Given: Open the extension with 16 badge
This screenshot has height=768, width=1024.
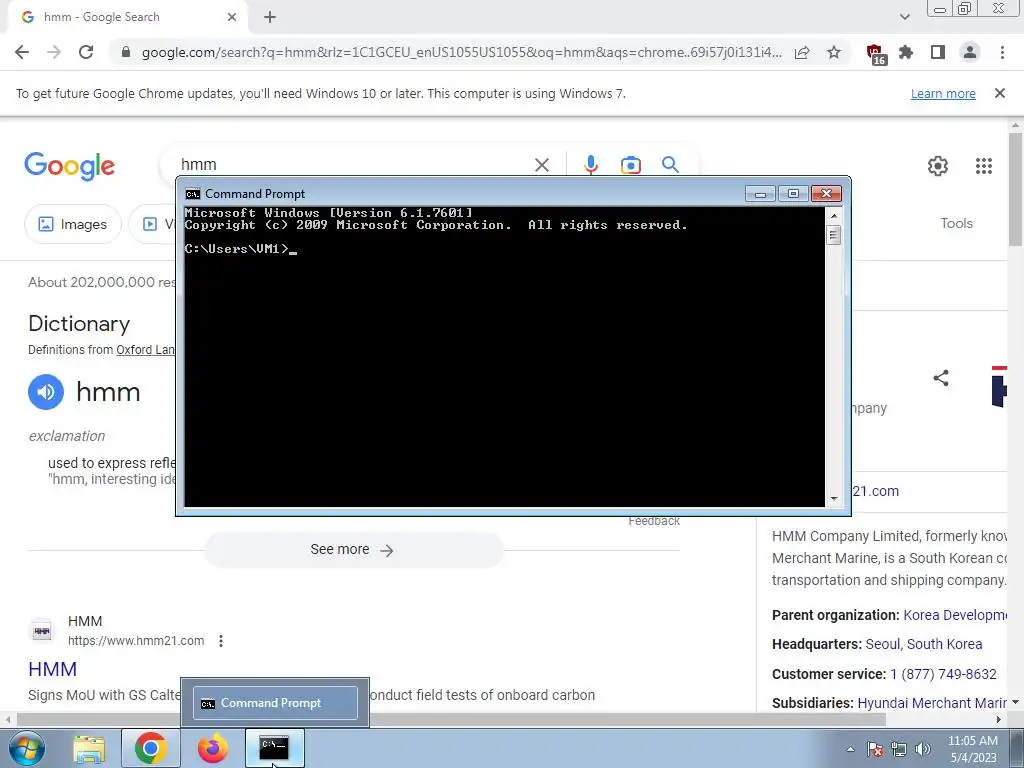Looking at the screenshot, I should [876, 54].
